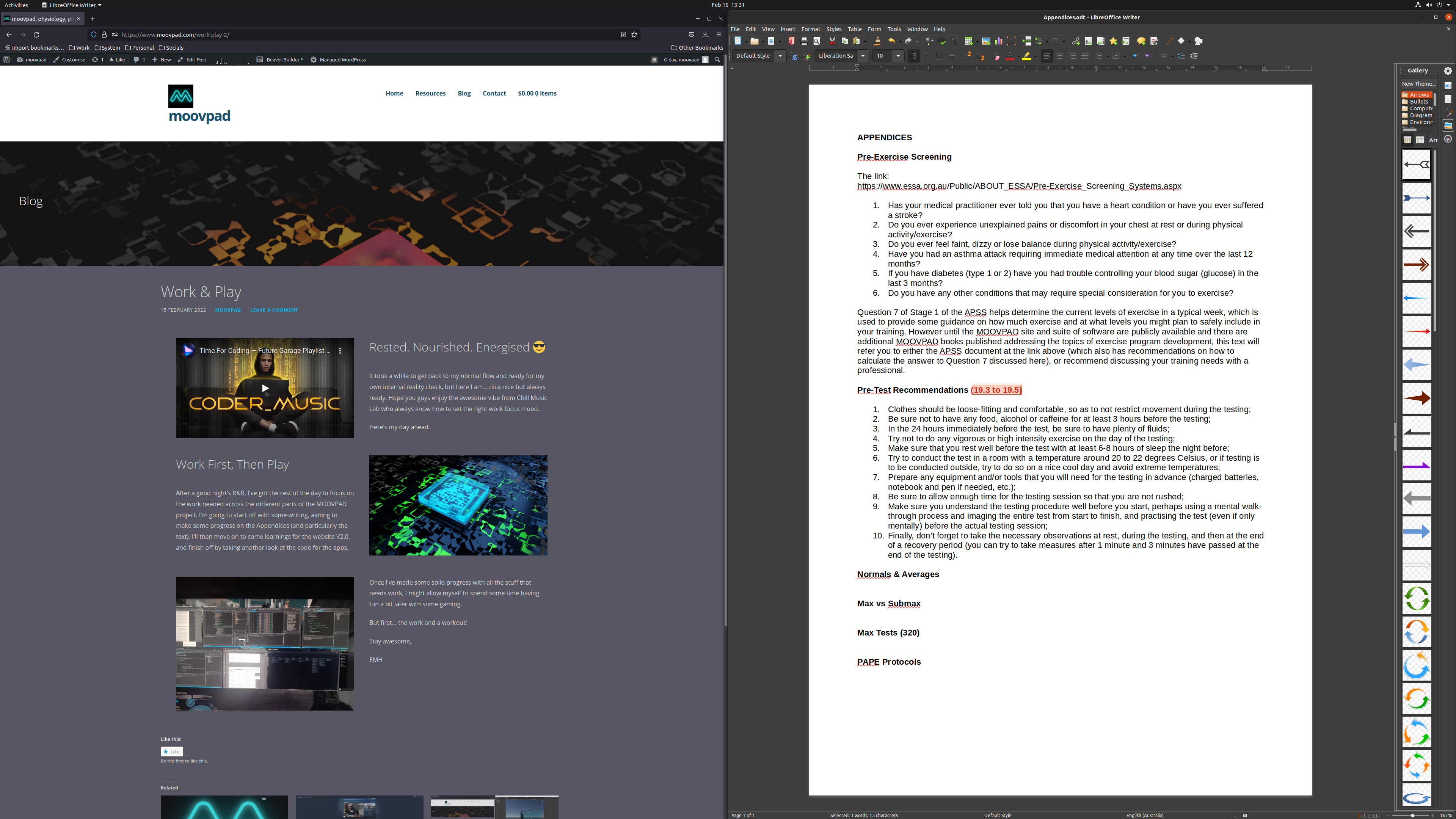
Task: Insert Footnote icon in Writer toolbar
Action: [1088, 41]
